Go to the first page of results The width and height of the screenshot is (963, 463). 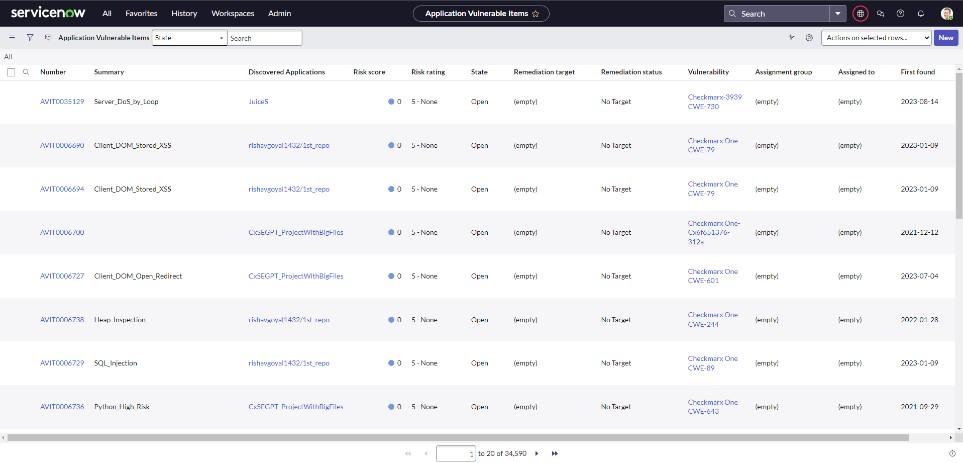pyautogui.click(x=408, y=453)
